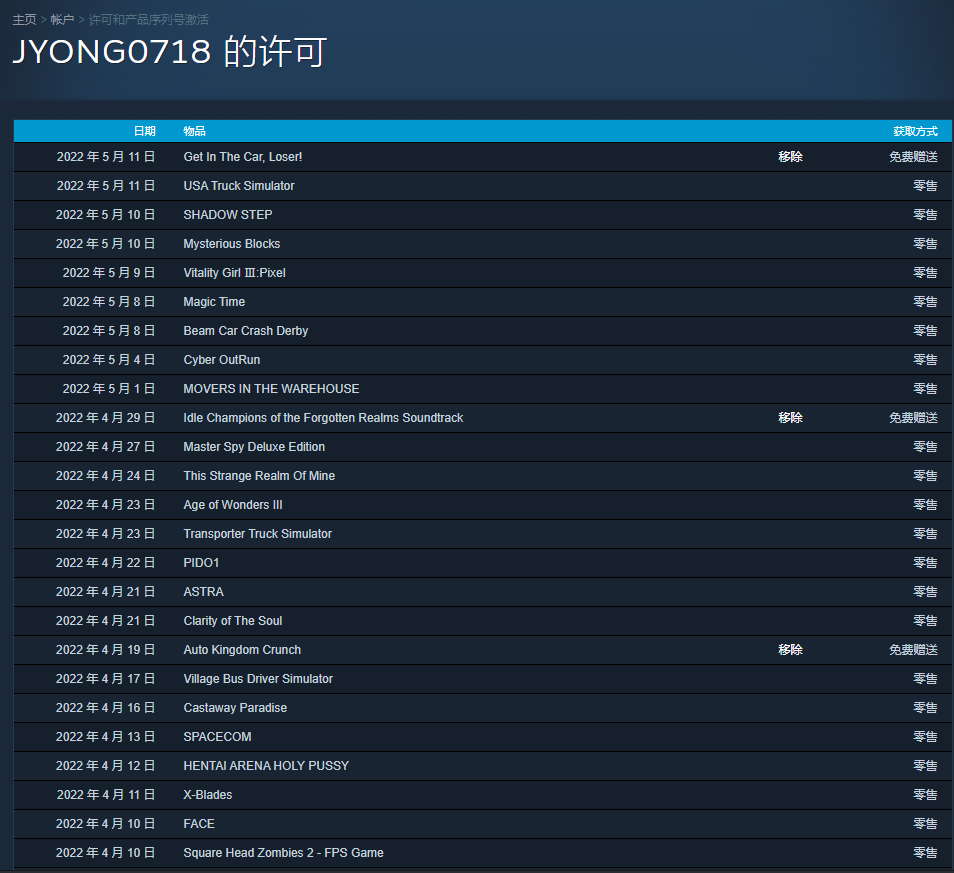Select the SPACECOM entry
The height and width of the screenshot is (873, 954).
pos(217,737)
